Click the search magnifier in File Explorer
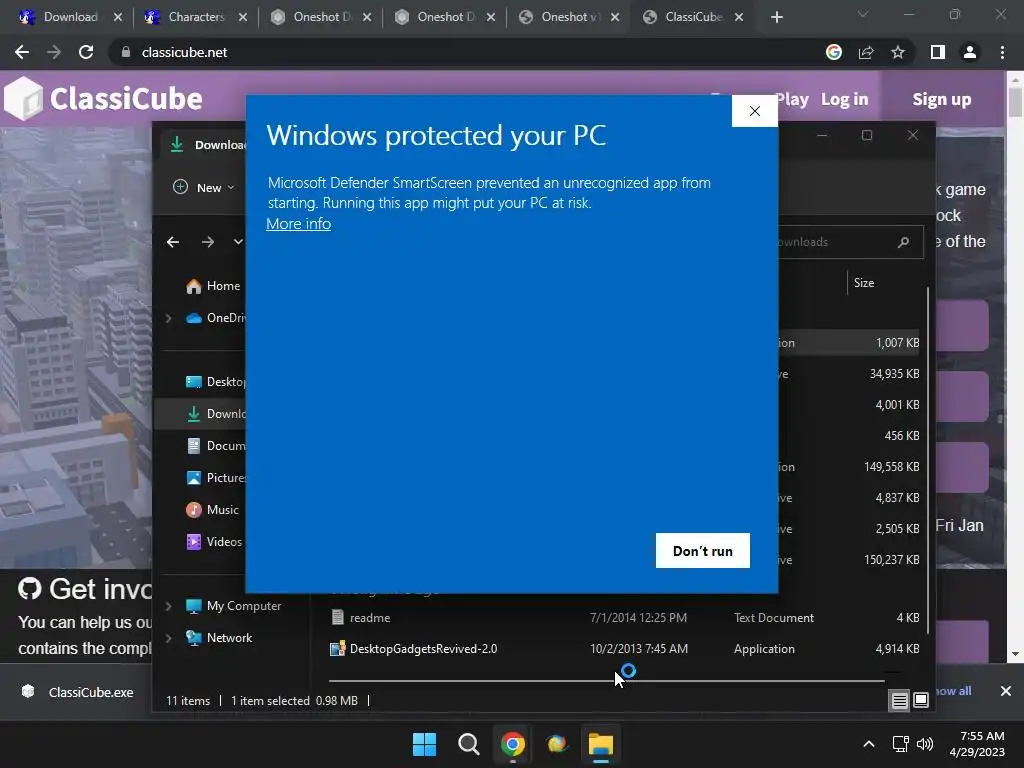Screen dimensions: 1024x768 click(x=903, y=242)
